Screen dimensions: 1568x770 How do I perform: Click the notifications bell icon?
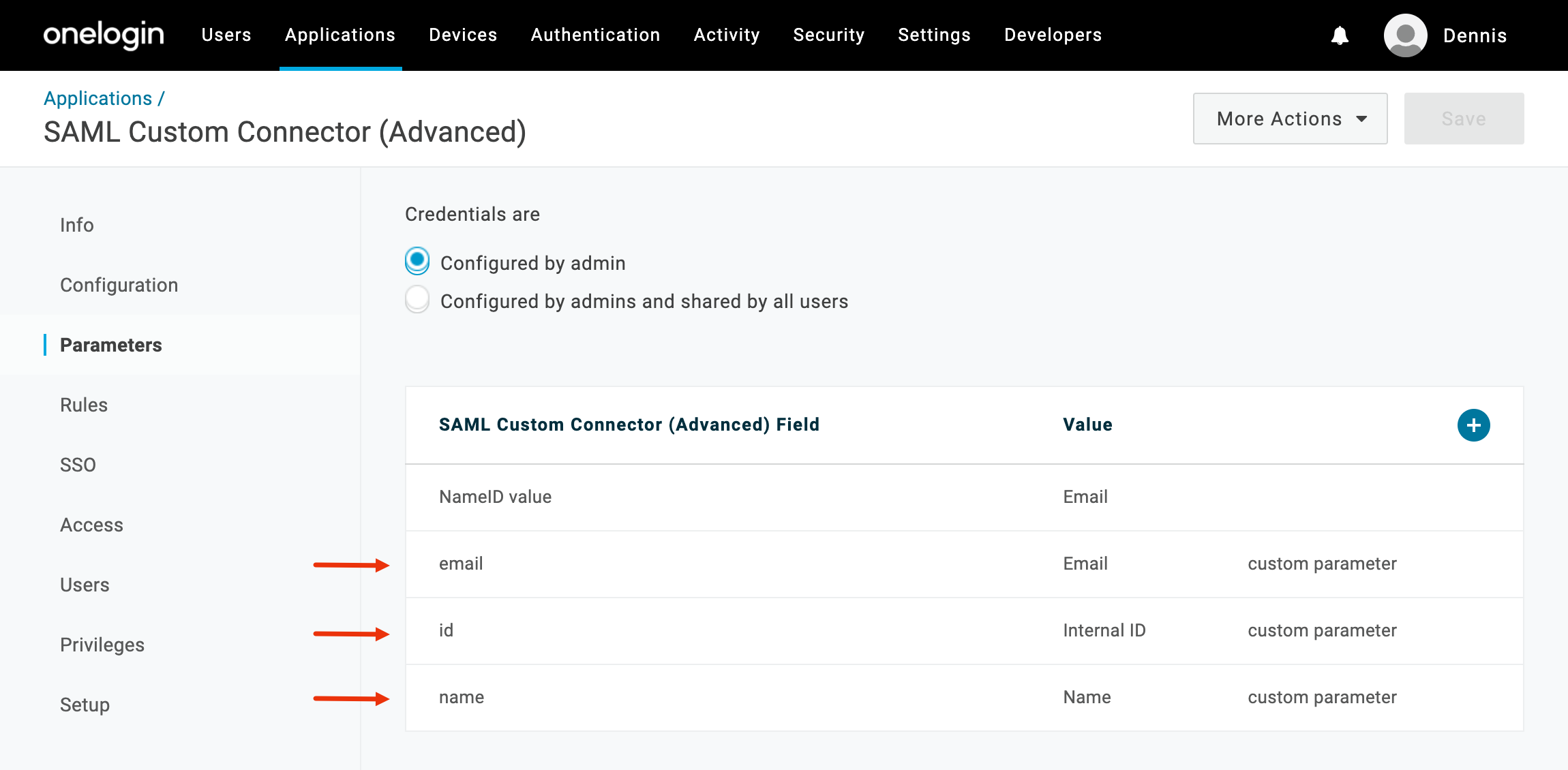coord(1340,35)
